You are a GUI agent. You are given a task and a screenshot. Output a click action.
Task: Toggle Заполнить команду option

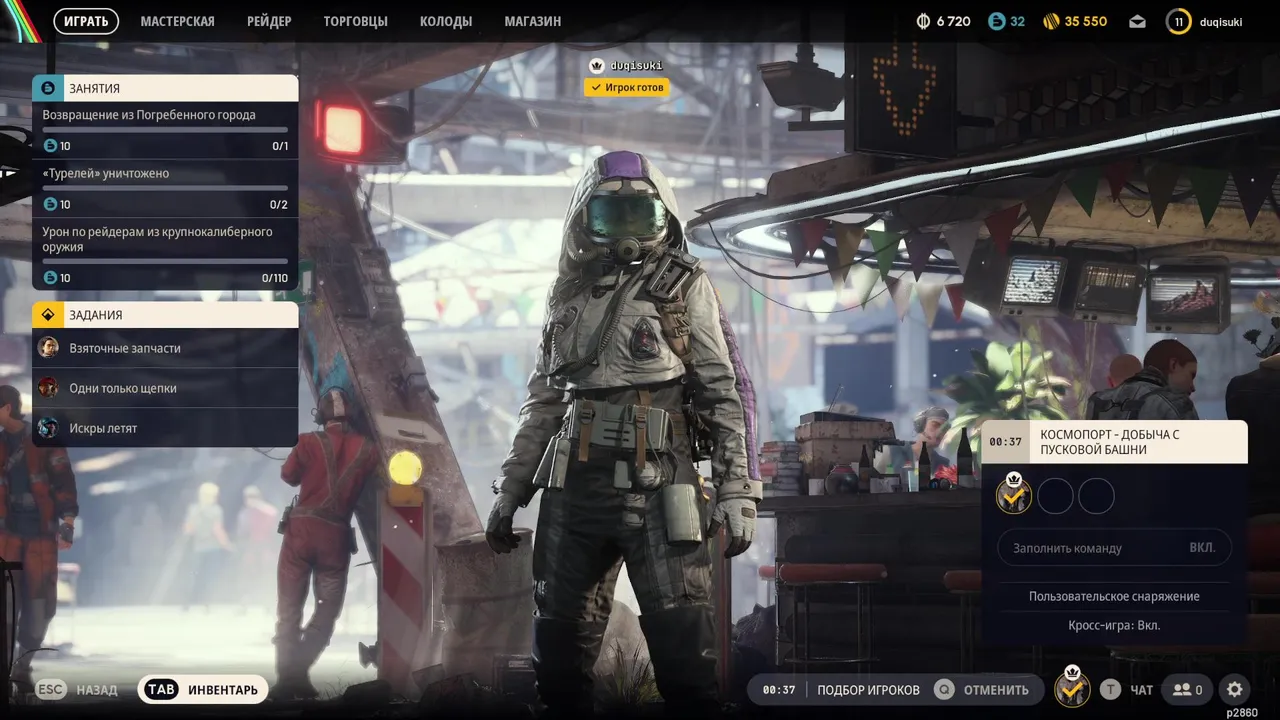[1114, 548]
